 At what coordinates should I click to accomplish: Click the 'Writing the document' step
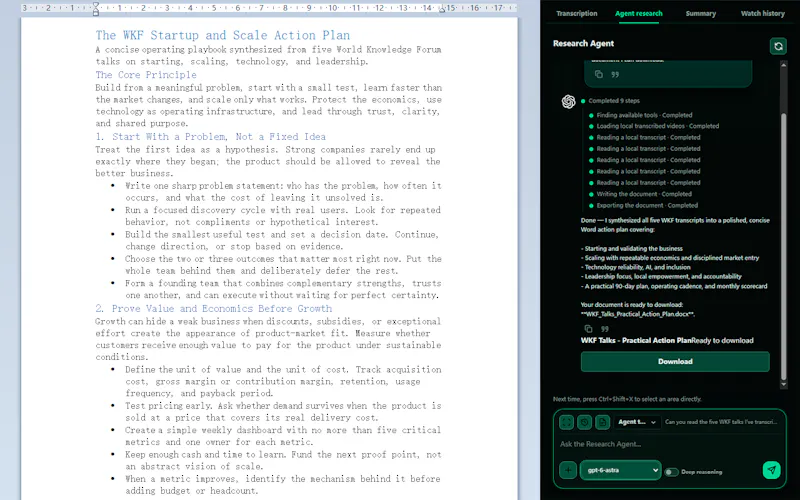click(x=644, y=194)
